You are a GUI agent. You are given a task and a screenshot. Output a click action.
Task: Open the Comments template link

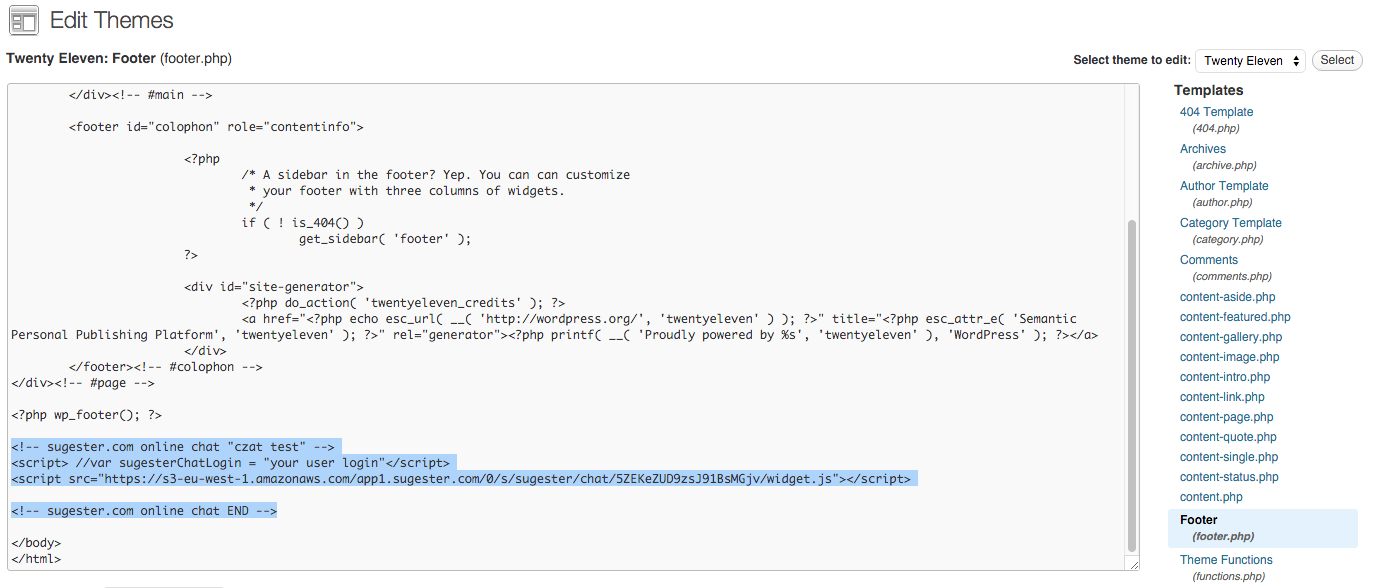pos(1208,260)
